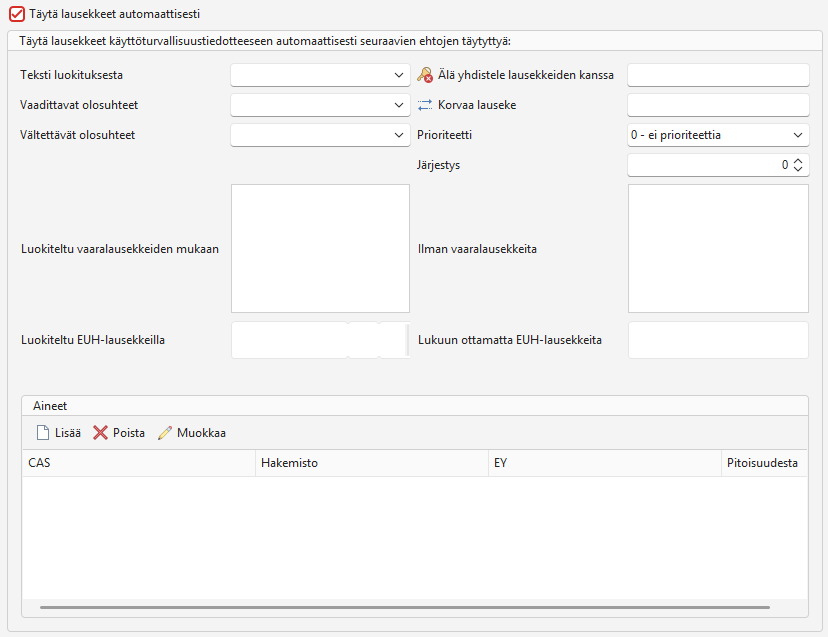Viewport: 828px width, 637px height.
Task: Expand the Vaadittavat olosuhteet dropdown
Action: pyautogui.click(x=320, y=105)
